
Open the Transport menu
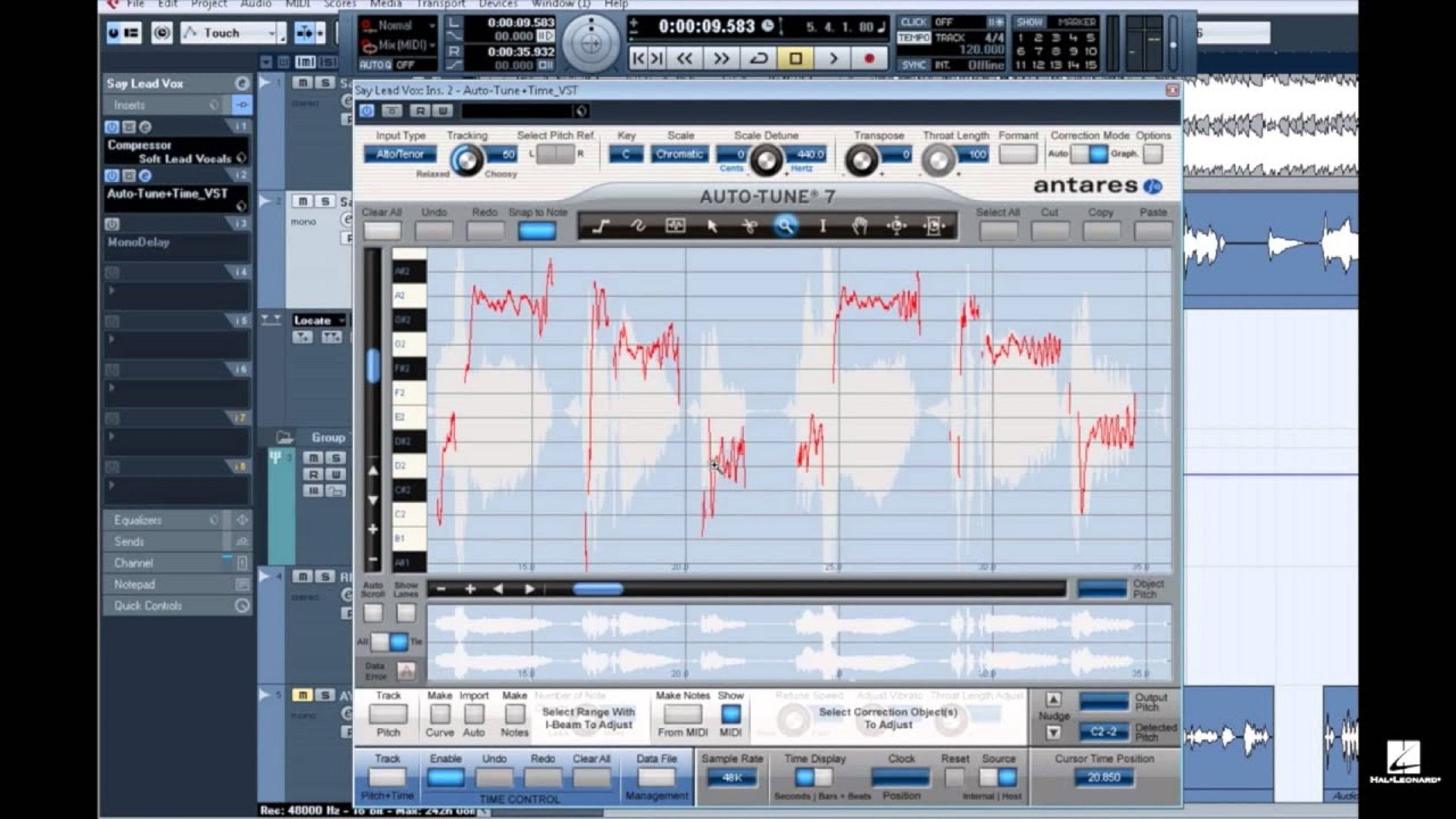click(x=440, y=4)
